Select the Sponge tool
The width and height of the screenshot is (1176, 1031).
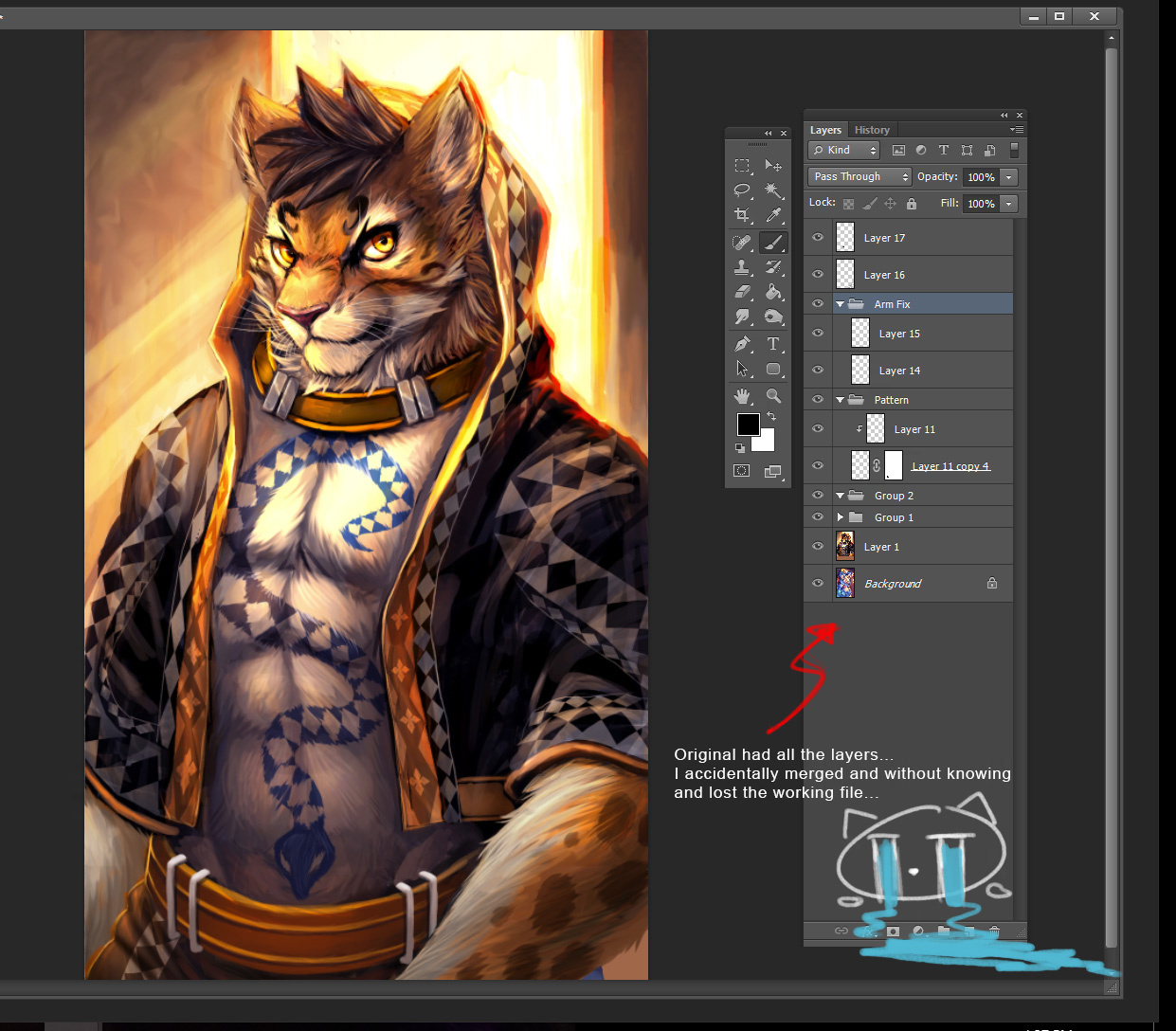(x=773, y=317)
